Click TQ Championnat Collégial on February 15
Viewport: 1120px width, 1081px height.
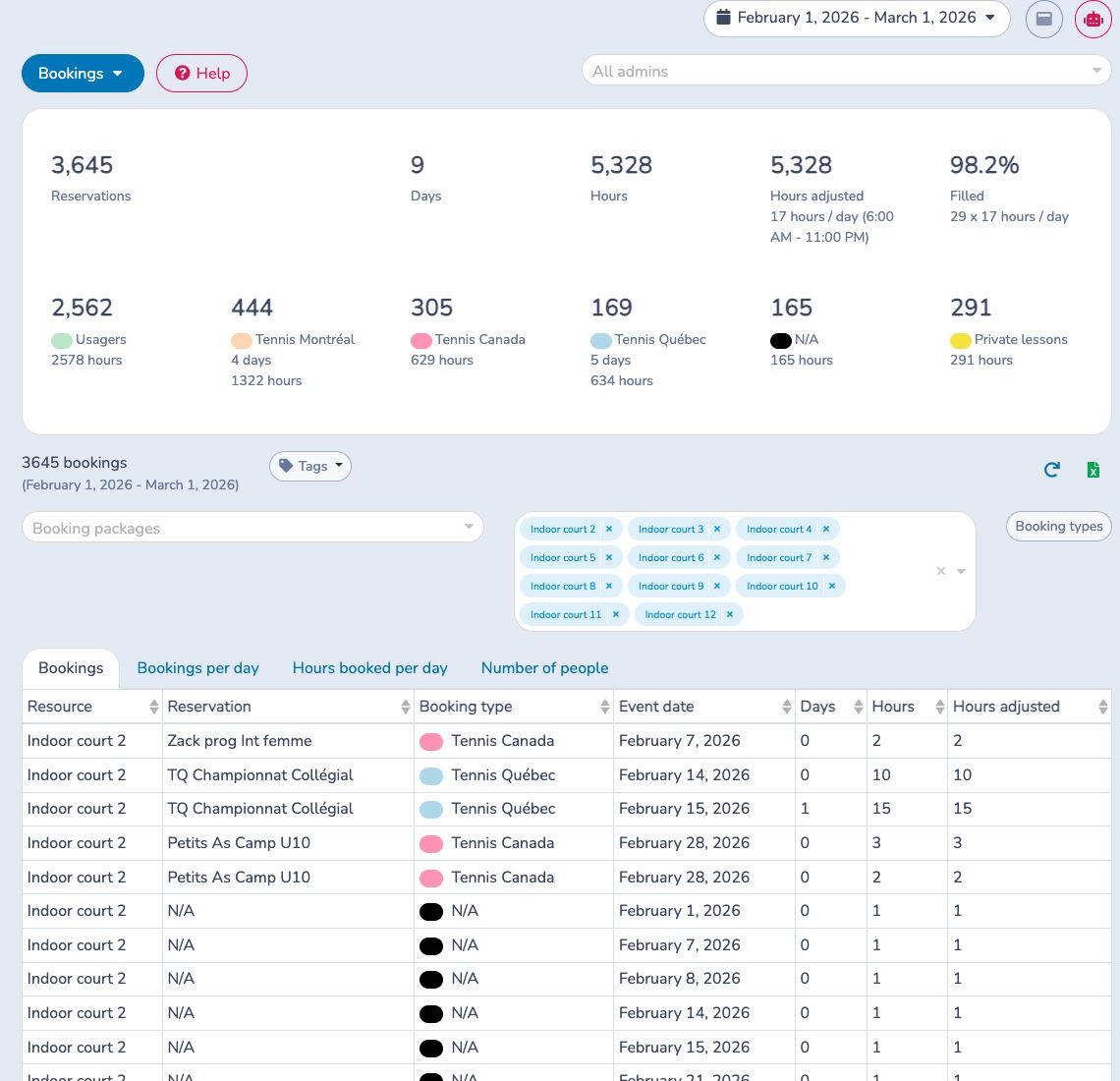(x=260, y=809)
